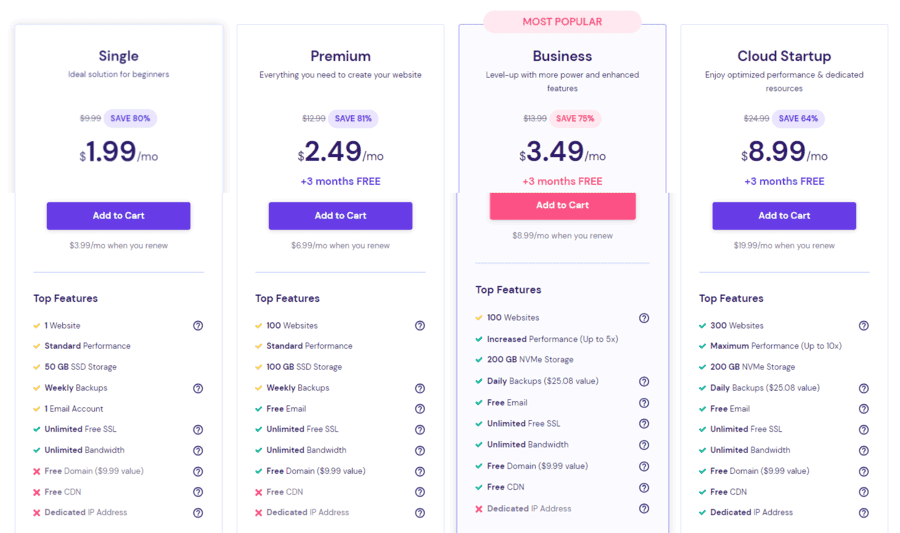Viewport: 900px width, 533px height.
Task: Open help icon for Cloud Startup's 300 Websites
Action: tap(864, 326)
